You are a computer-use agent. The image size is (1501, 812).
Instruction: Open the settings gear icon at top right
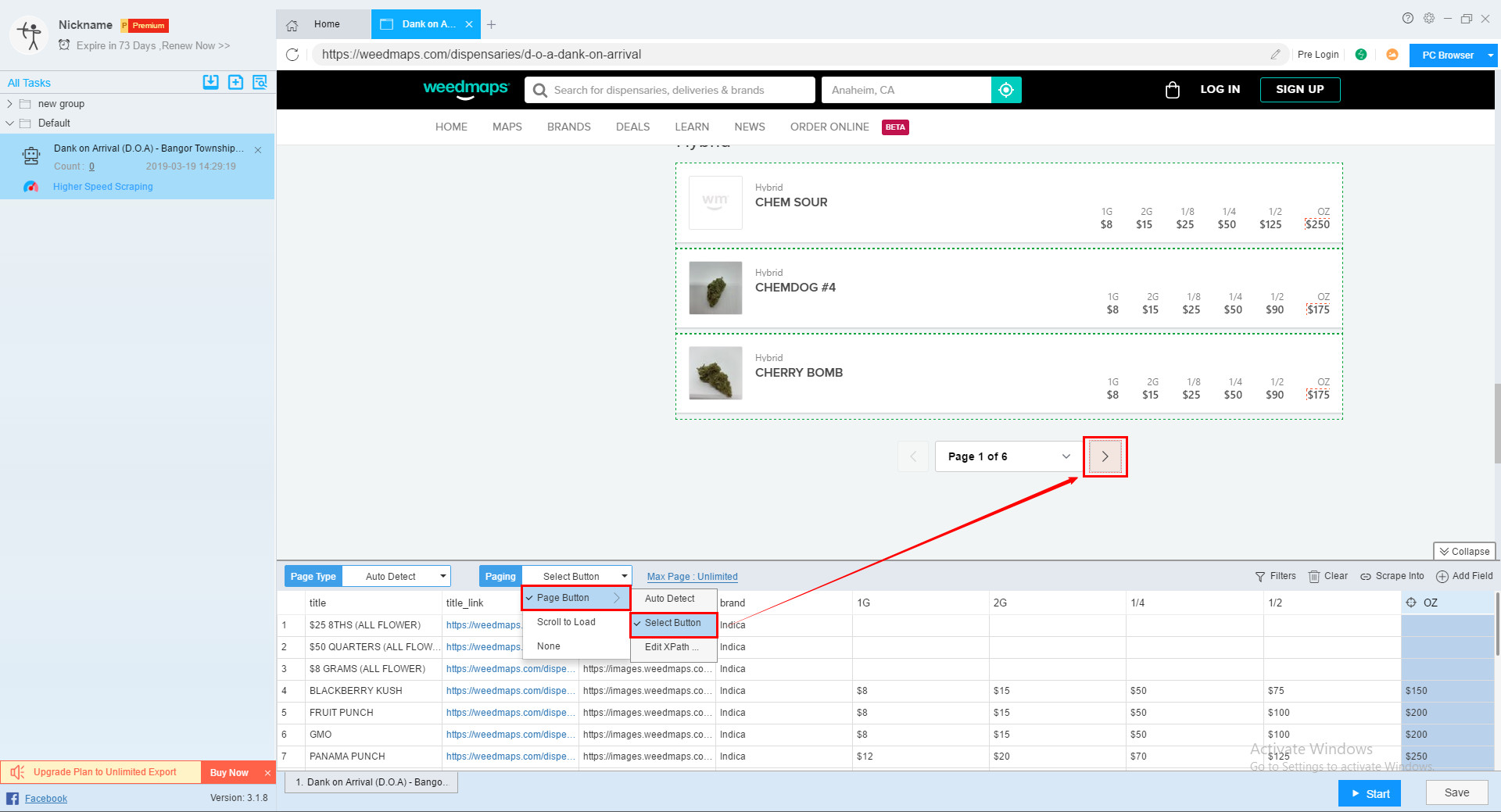(1429, 18)
